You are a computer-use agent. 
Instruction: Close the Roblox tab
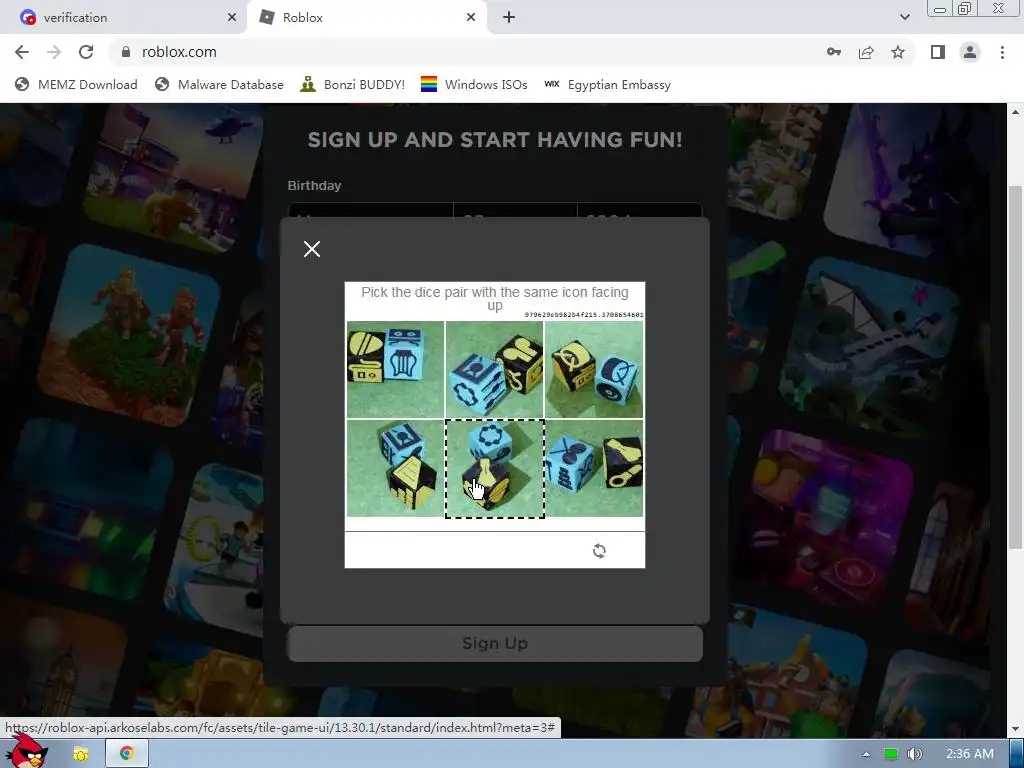tap(471, 18)
